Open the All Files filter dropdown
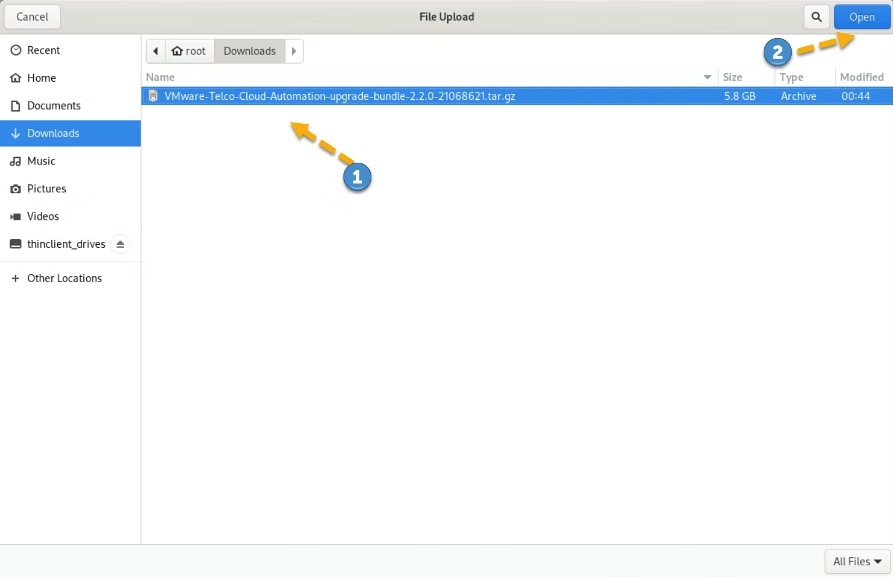Image resolution: width=894 pixels, height=577 pixels. click(855, 561)
